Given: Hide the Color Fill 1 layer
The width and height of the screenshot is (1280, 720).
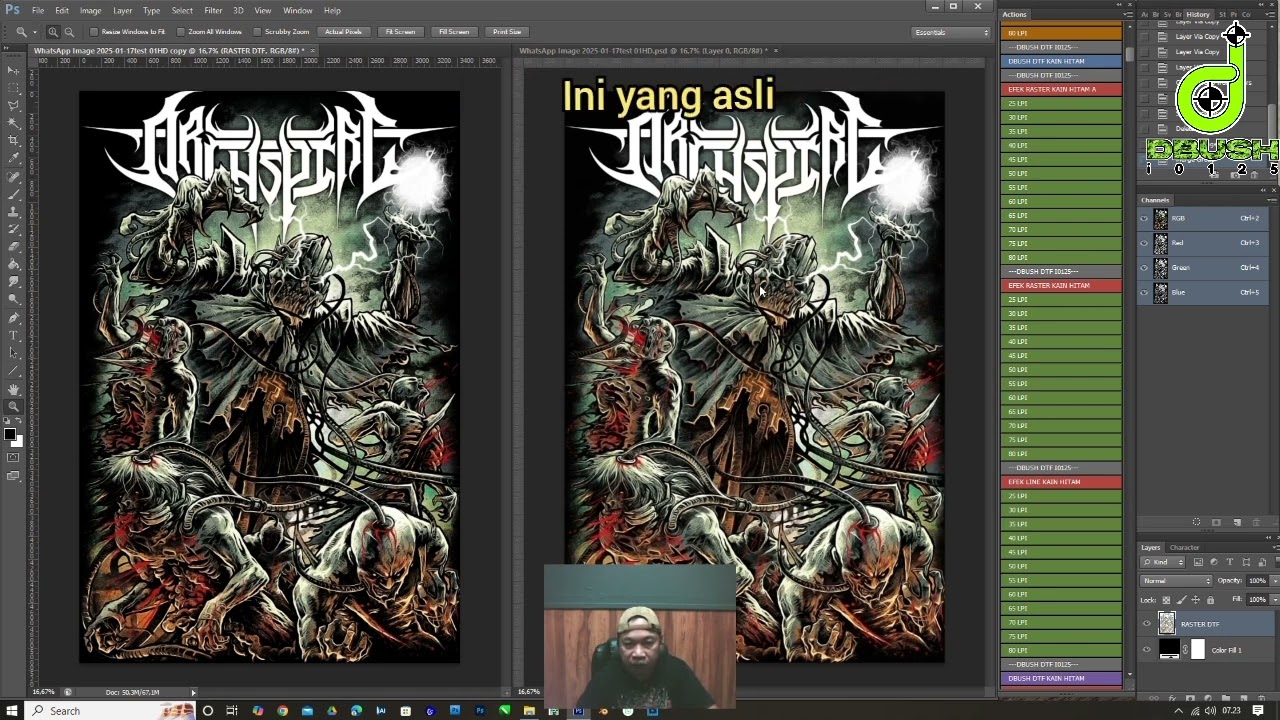Looking at the screenshot, I should [x=1146, y=650].
